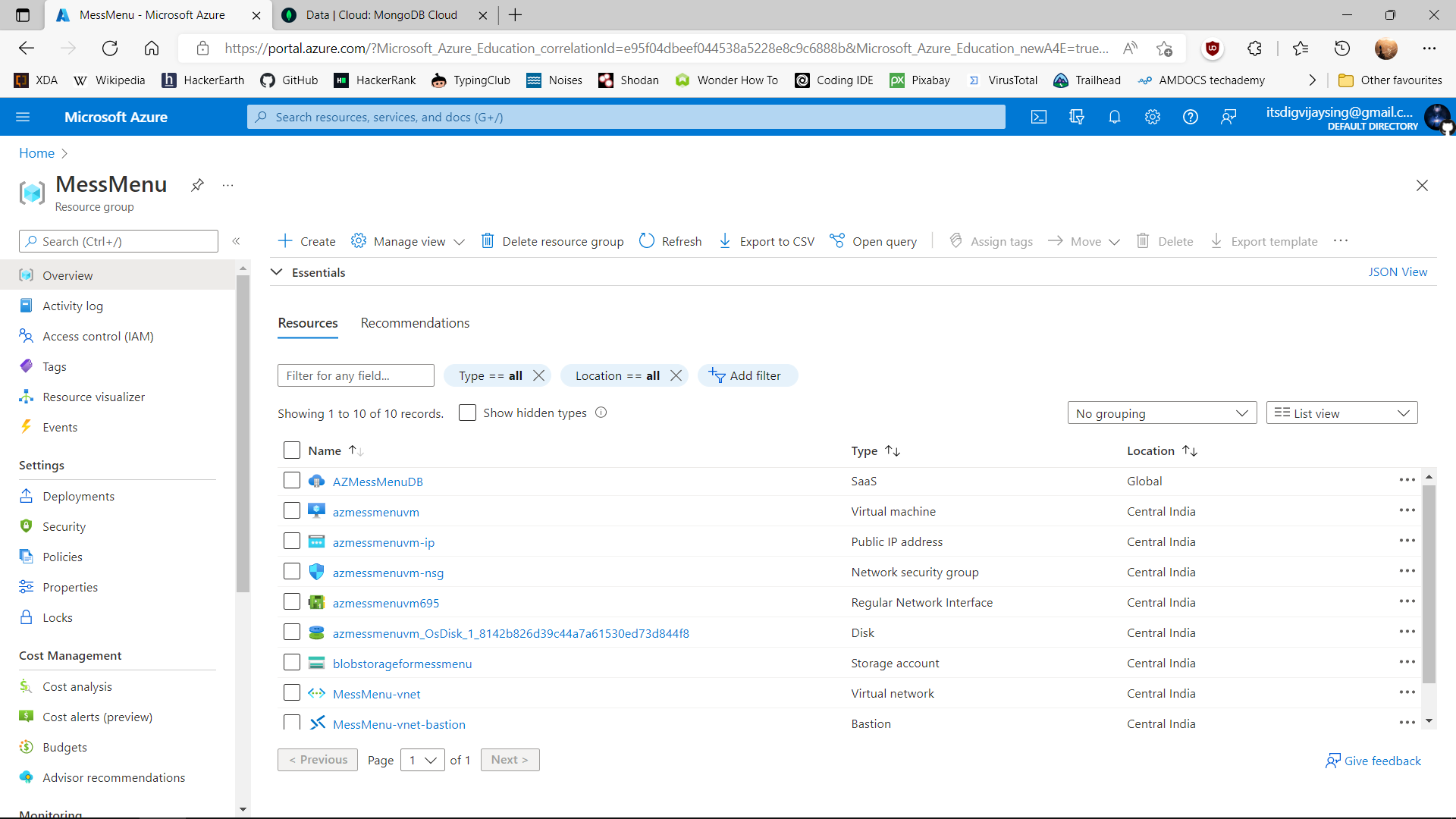Open the Azure settings gear
The image size is (1456, 819).
[x=1152, y=117]
